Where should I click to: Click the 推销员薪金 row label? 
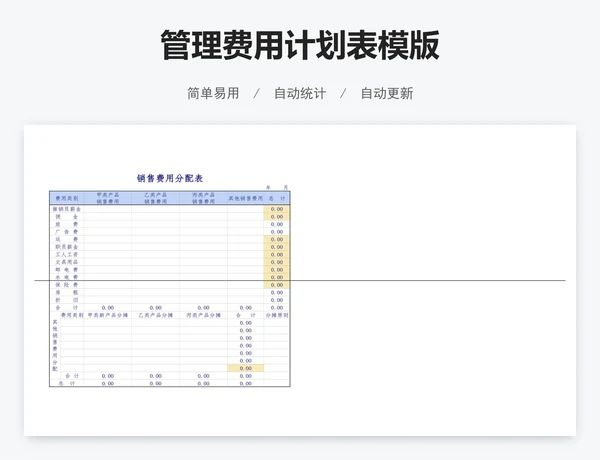(67, 209)
